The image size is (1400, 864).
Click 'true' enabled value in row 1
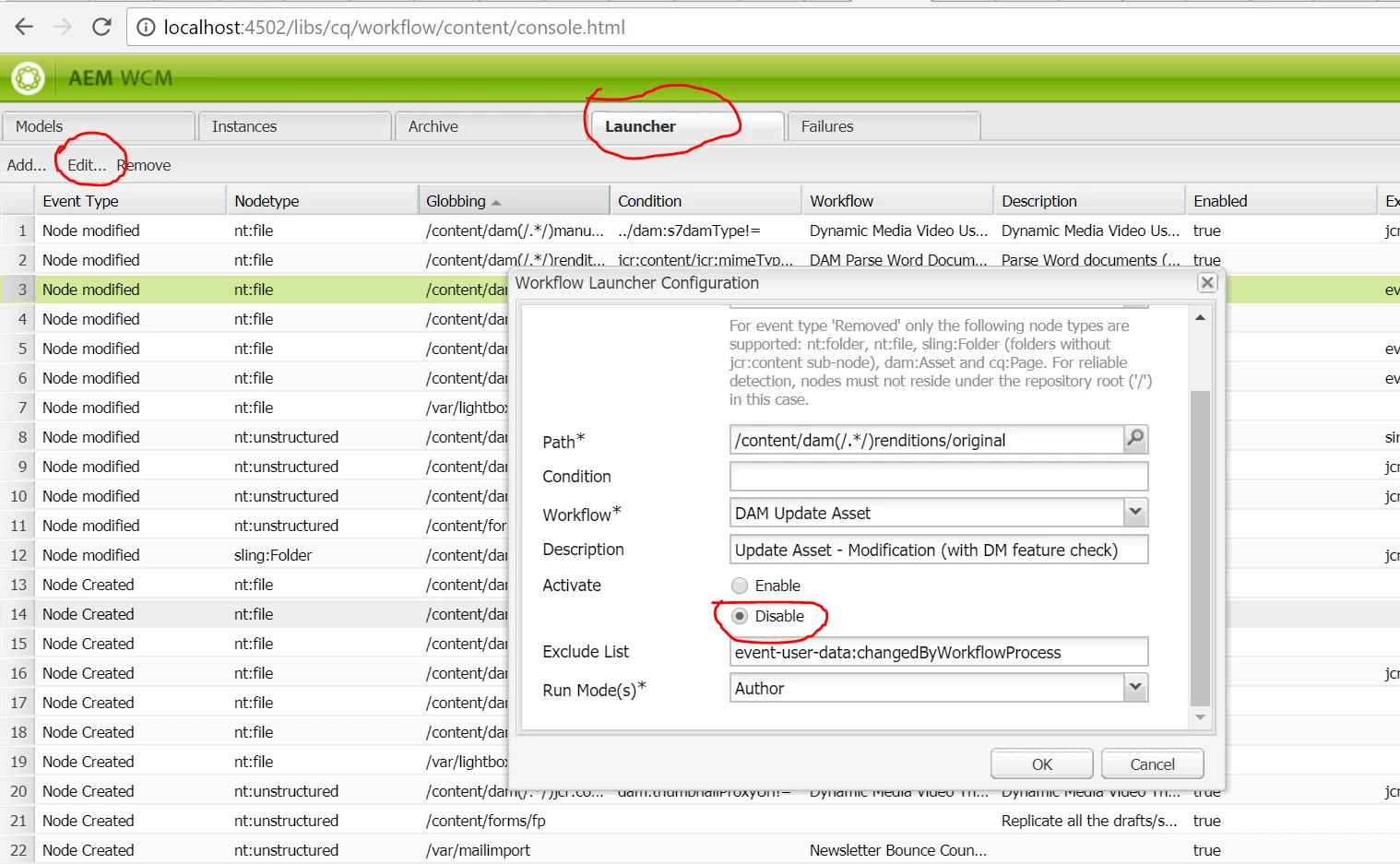tap(1207, 231)
